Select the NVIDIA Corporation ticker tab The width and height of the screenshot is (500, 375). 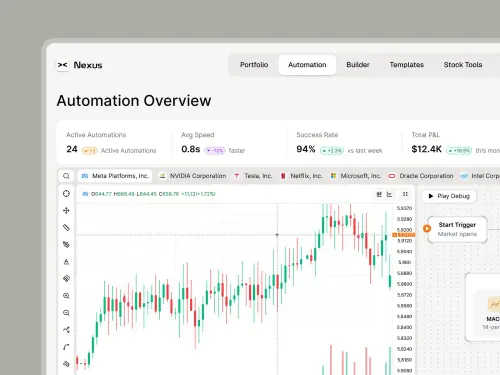click(193, 176)
